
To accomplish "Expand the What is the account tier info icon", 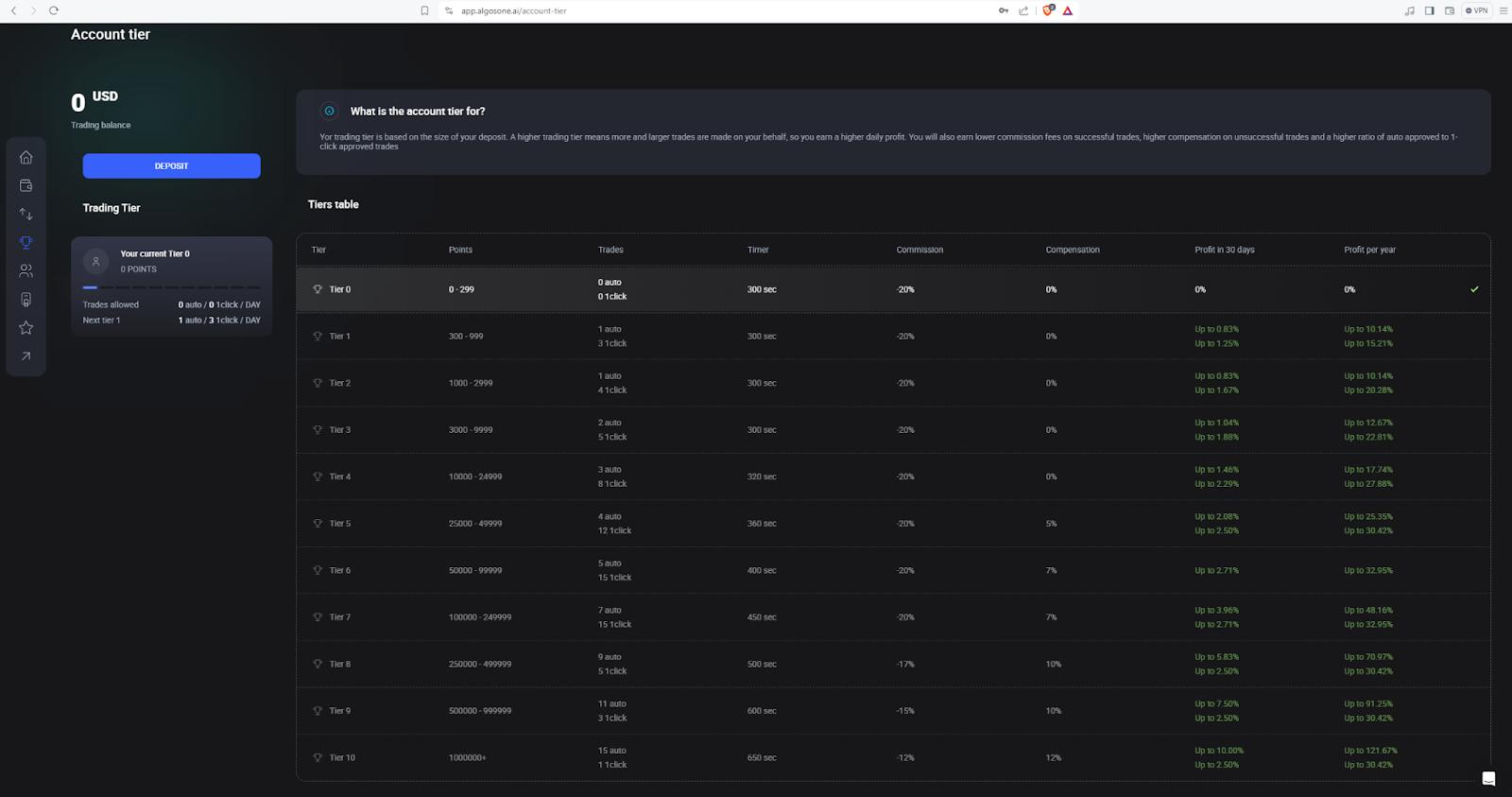I will 329,112.
